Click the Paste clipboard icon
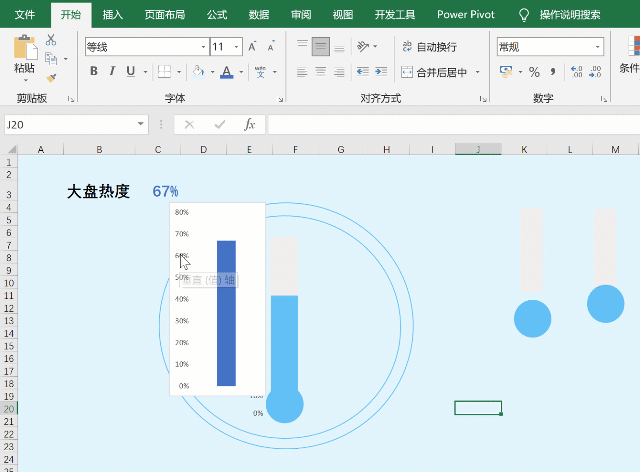640x472 pixels. pyautogui.click(x=24, y=47)
